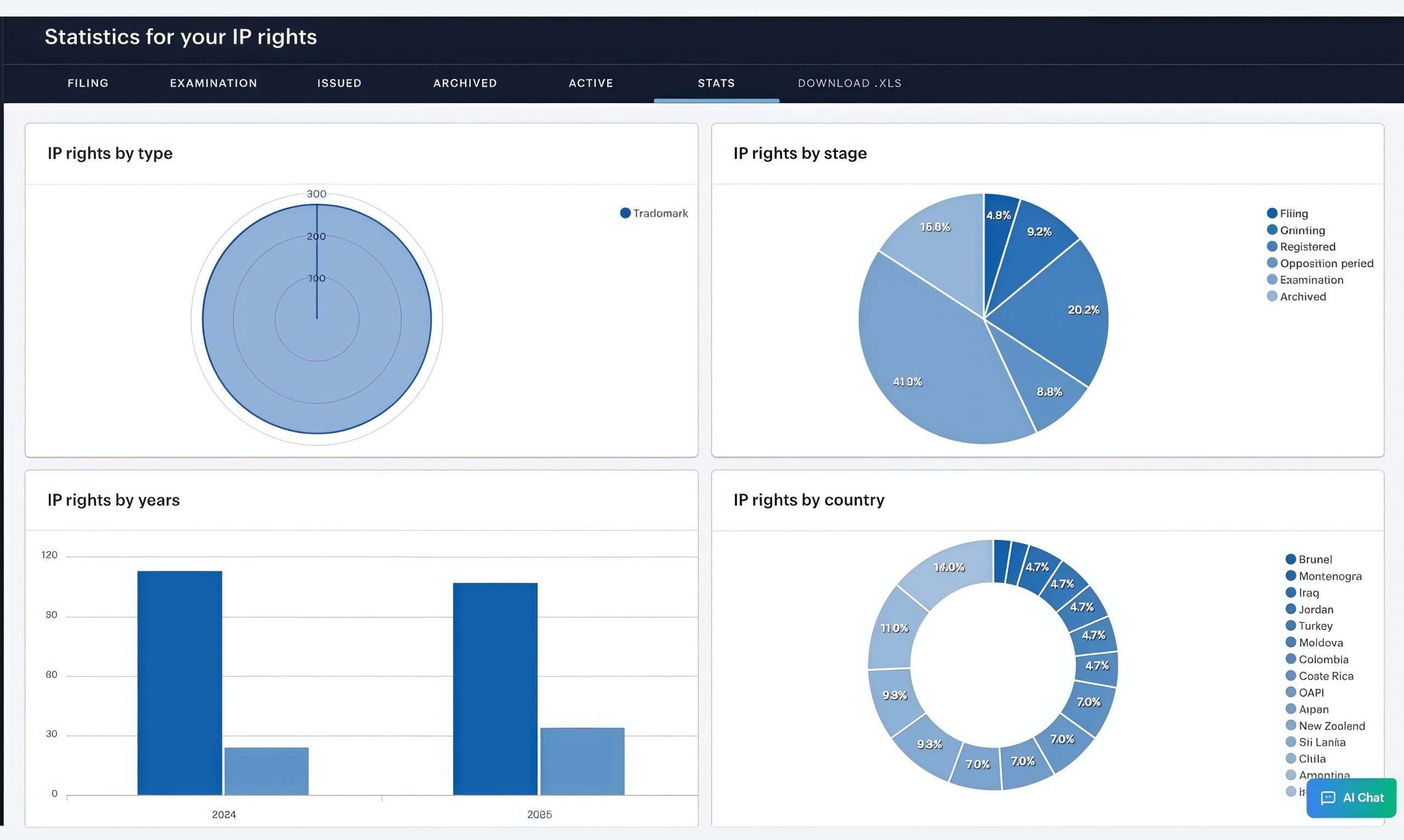The width and height of the screenshot is (1404, 840).
Task: Toggle the Turkey legend marker
Action: 1290,626
